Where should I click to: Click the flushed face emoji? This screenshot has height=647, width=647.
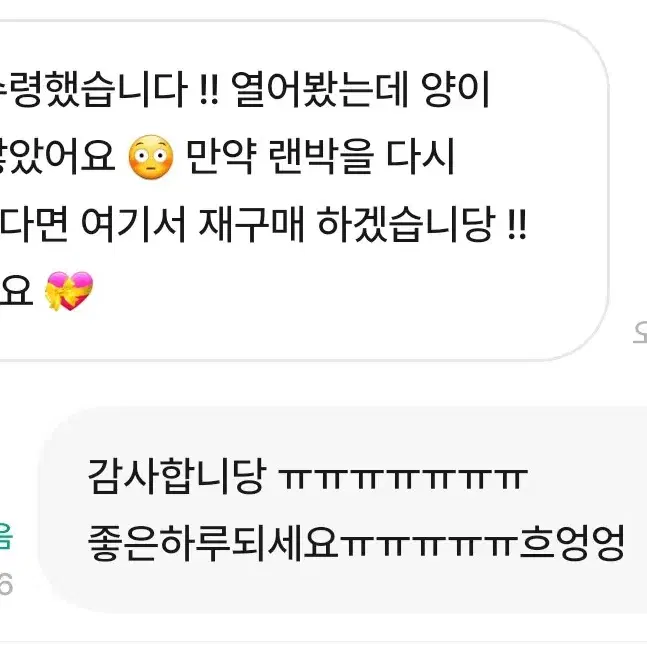click(151, 156)
